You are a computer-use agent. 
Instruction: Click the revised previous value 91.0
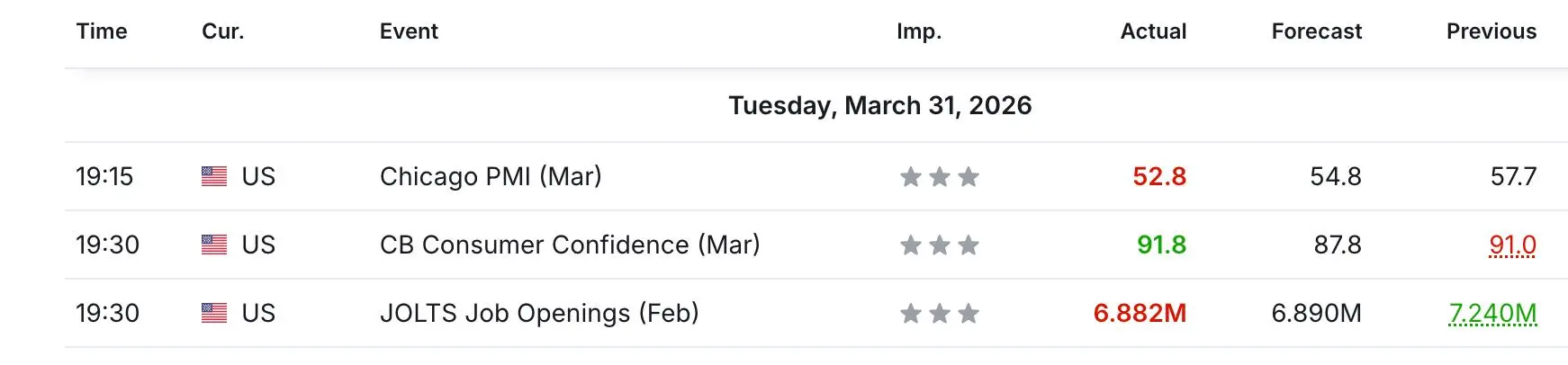click(1512, 245)
